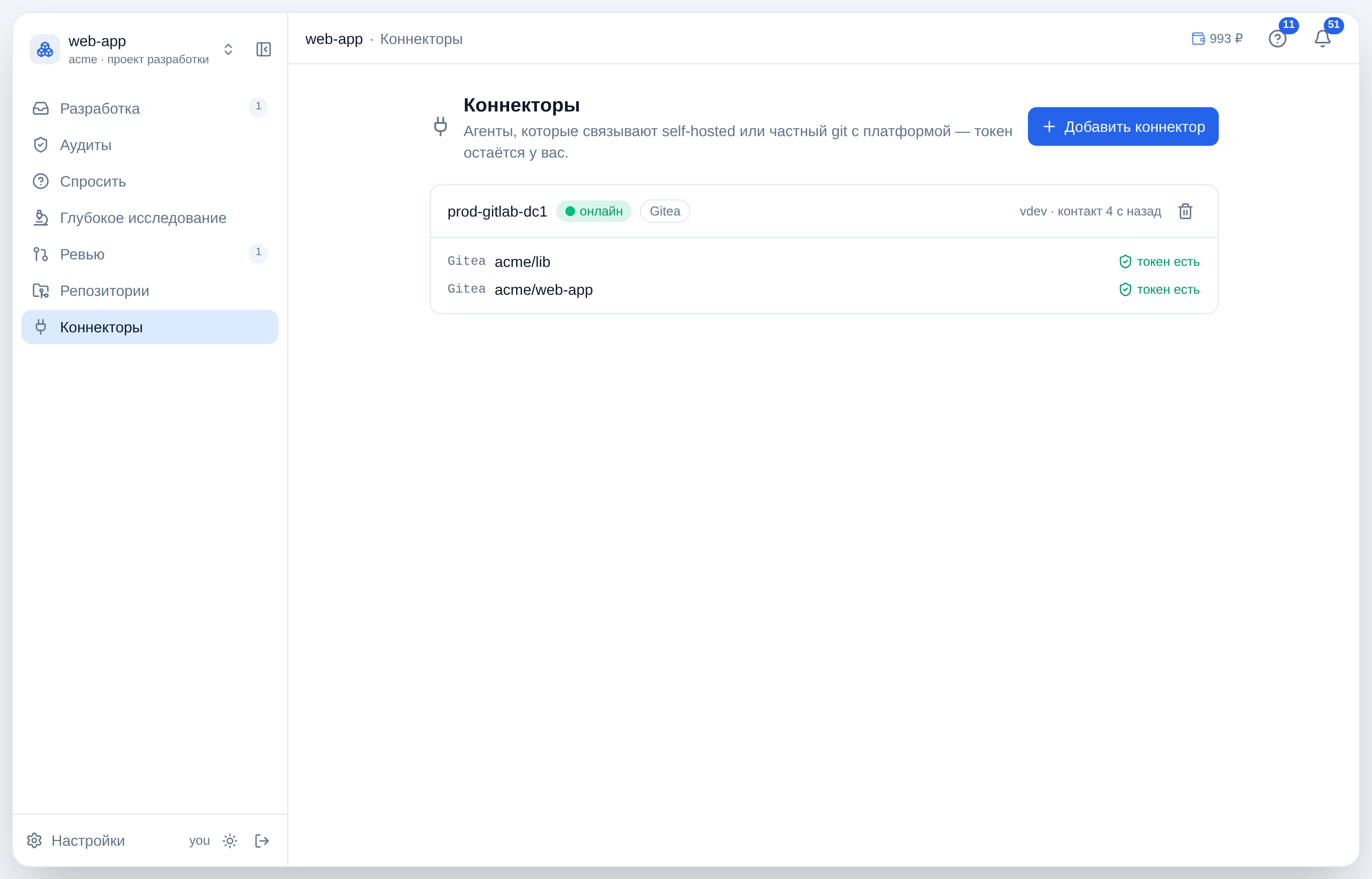Click 'acme · проект разработки' subtitle
Screen dimensions: 1372x879
139,59
